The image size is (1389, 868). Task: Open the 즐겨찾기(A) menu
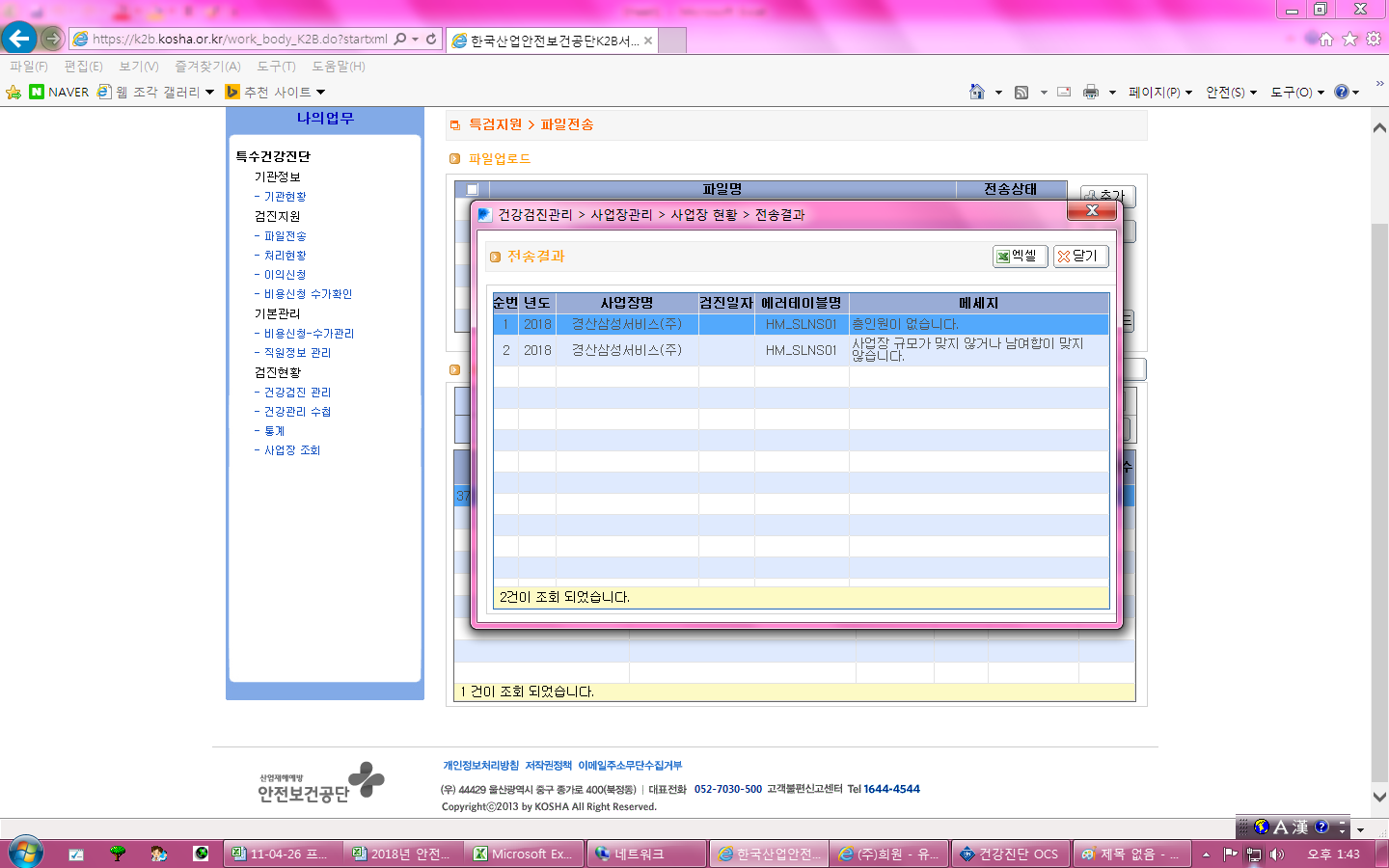click(x=207, y=66)
